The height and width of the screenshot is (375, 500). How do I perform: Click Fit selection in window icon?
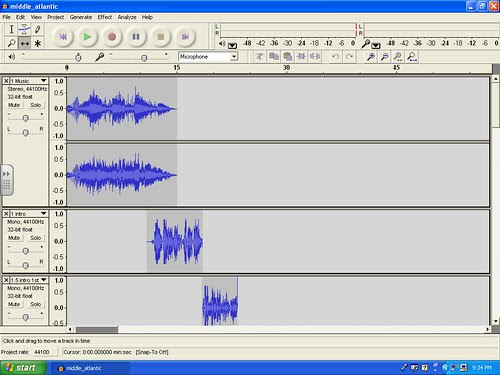click(x=398, y=57)
